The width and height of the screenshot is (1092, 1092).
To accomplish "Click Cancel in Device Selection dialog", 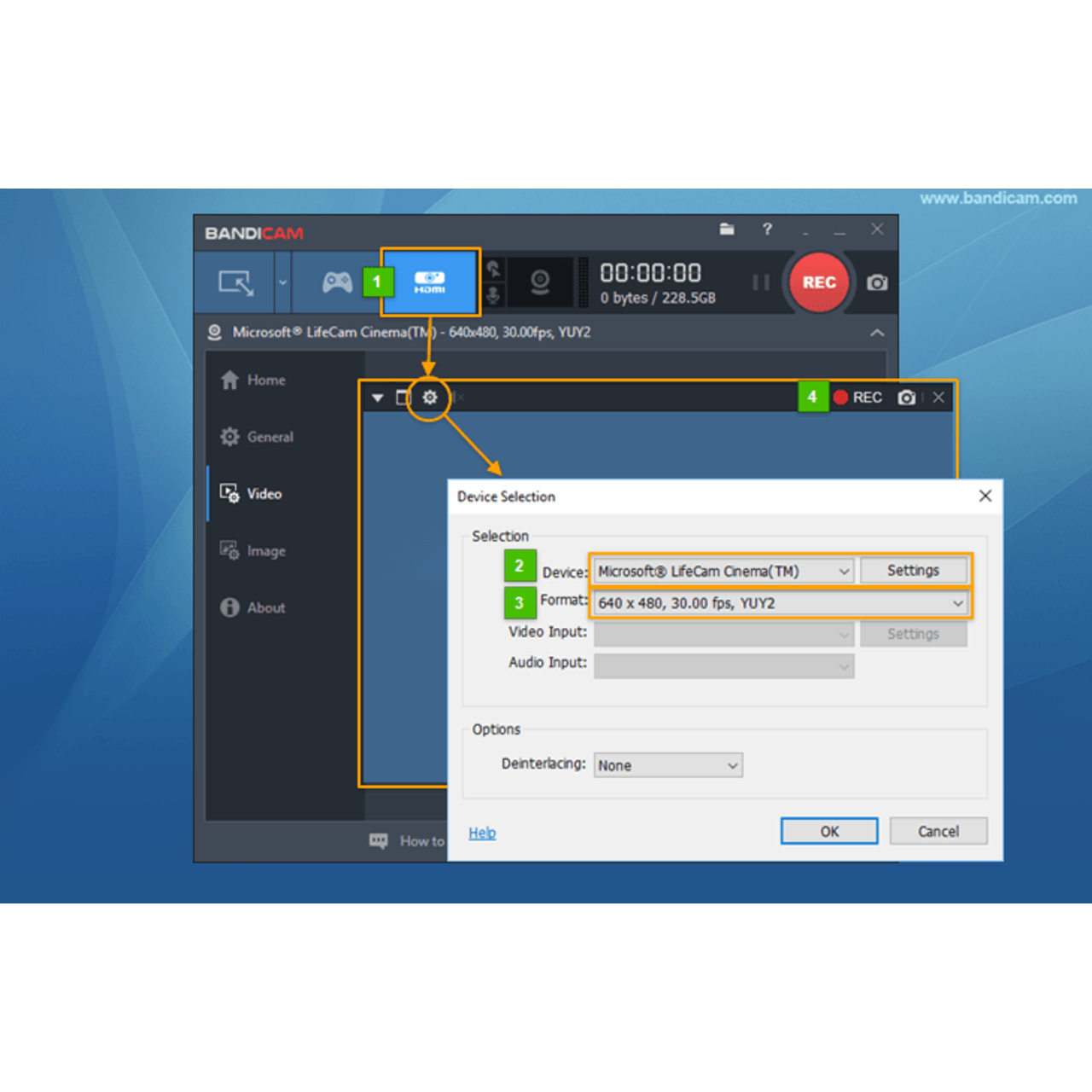I will (x=938, y=831).
